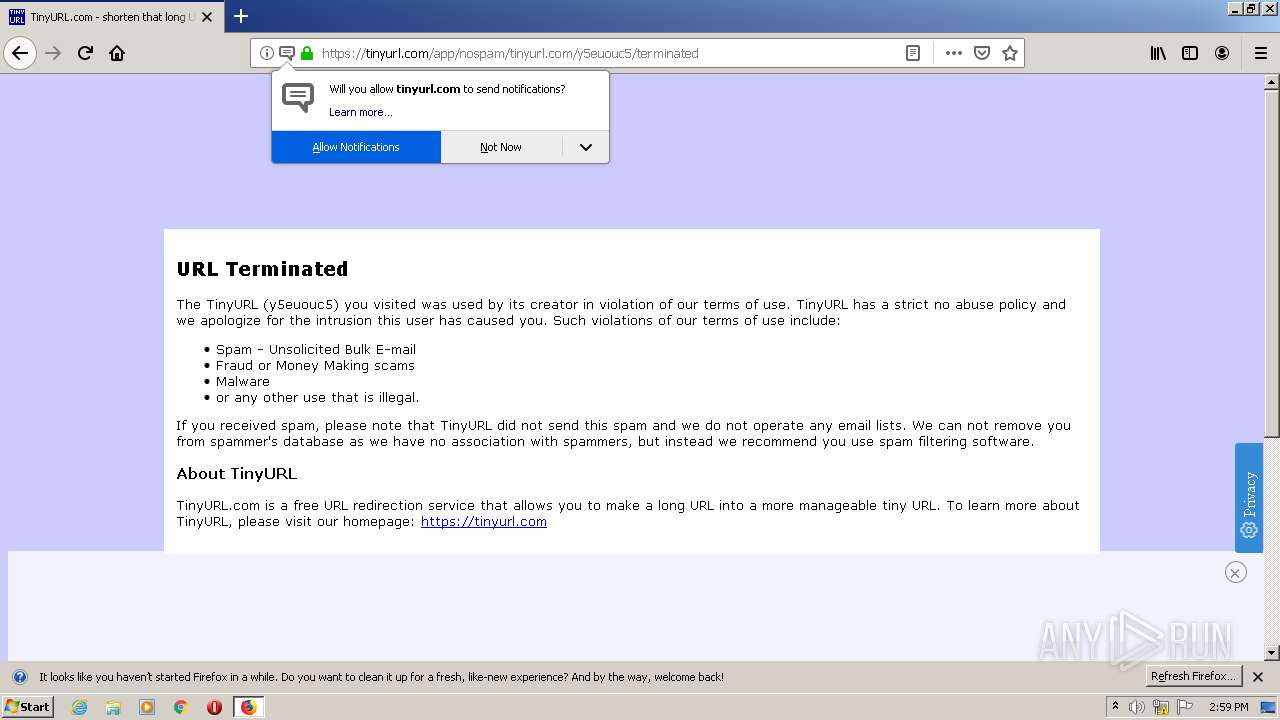Show hidden tray icons arrow
Screen dimensions: 1280x720
click(x=1115, y=706)
